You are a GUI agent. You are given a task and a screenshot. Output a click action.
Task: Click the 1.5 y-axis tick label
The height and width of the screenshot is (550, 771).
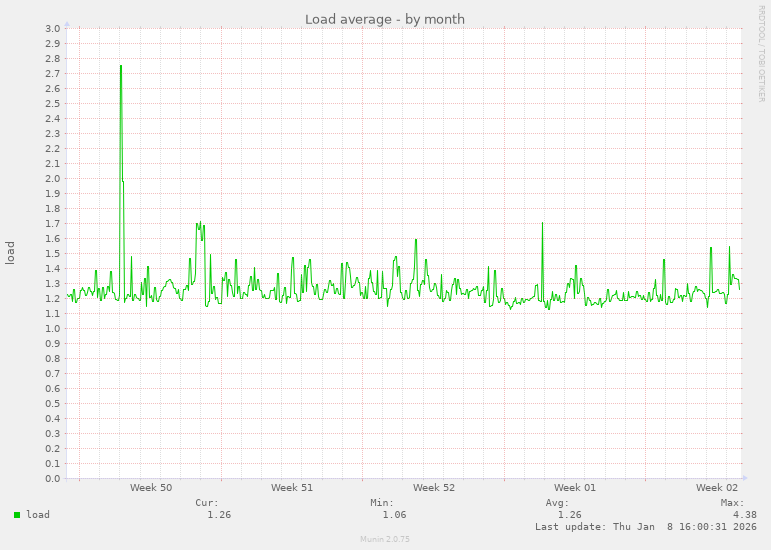[53, 254]
